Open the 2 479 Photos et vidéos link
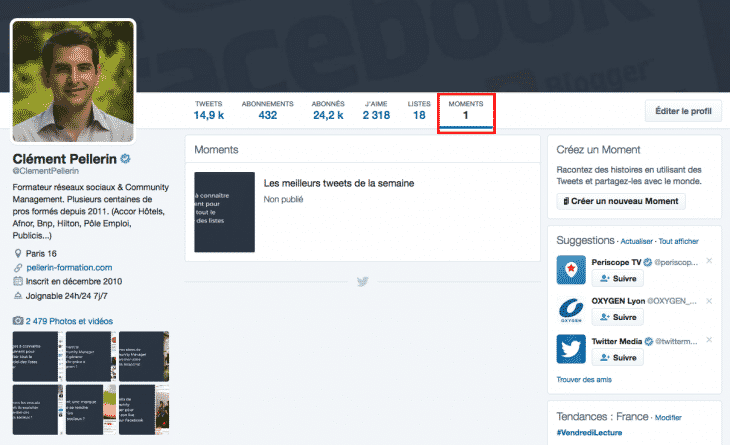This screenshot has height=445, width=730. click(69, 321)
